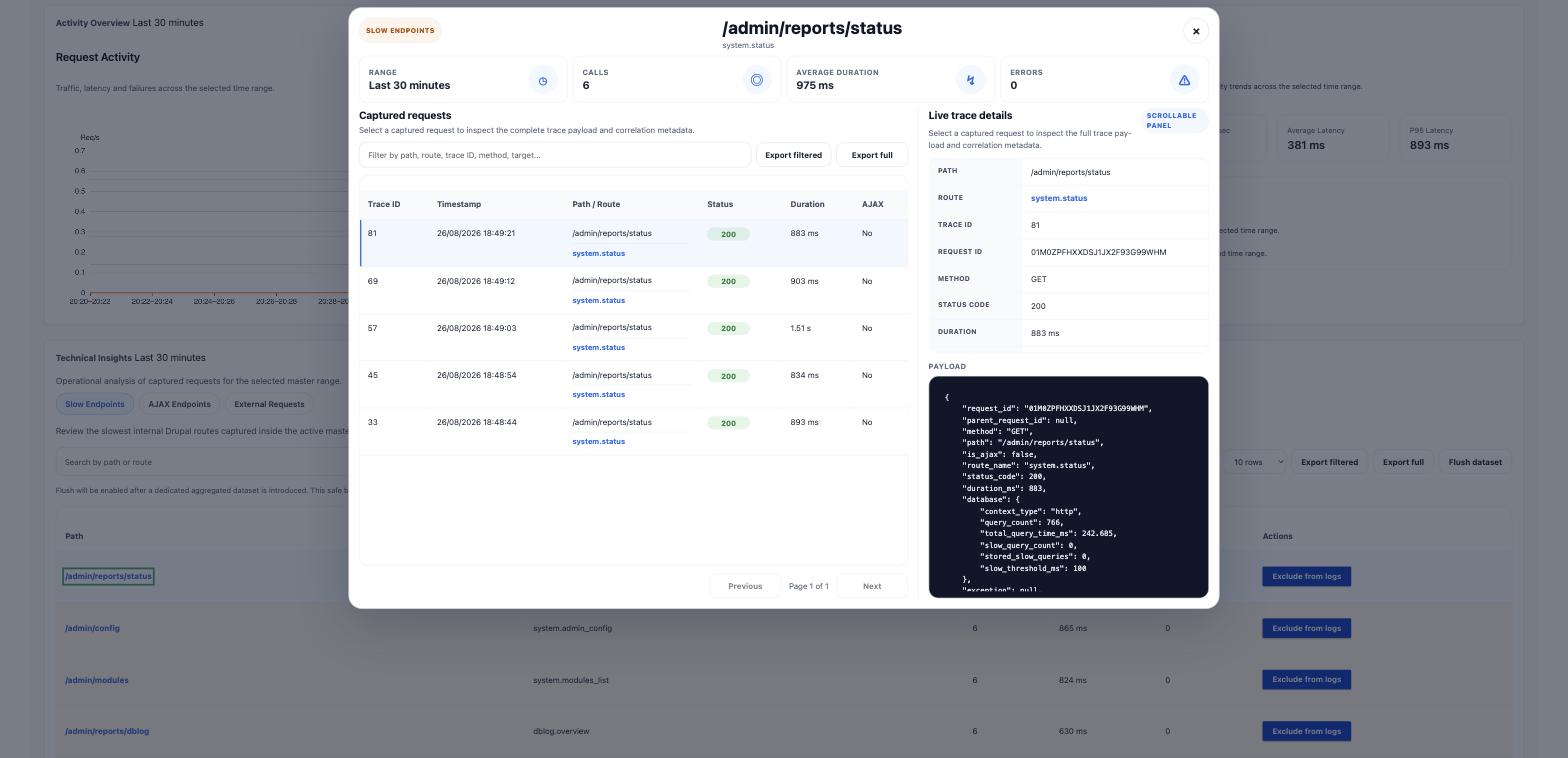Click the Next page button
Viewport: 1568px width, 758px height.
(872, 586)
